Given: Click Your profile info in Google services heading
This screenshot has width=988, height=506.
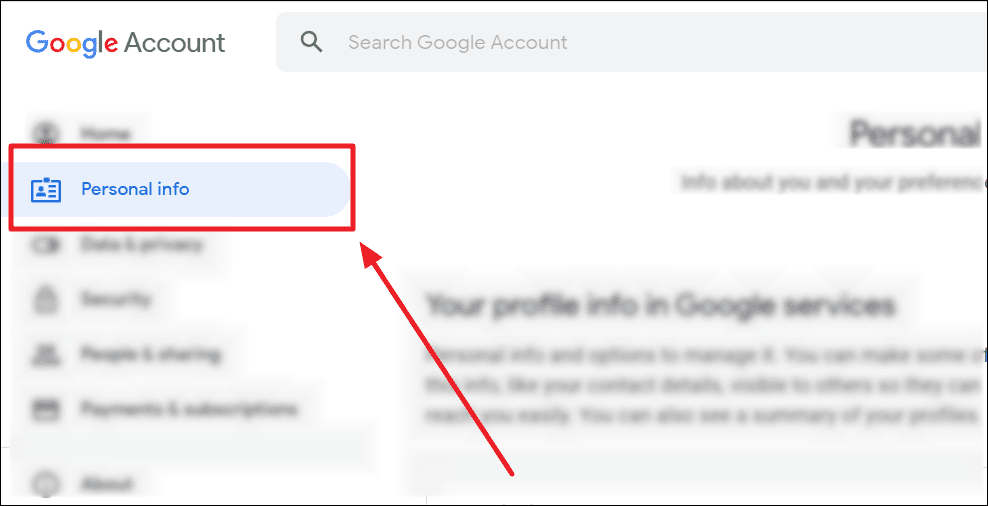Looking at the screenshot, I should [x=660, y=306].
